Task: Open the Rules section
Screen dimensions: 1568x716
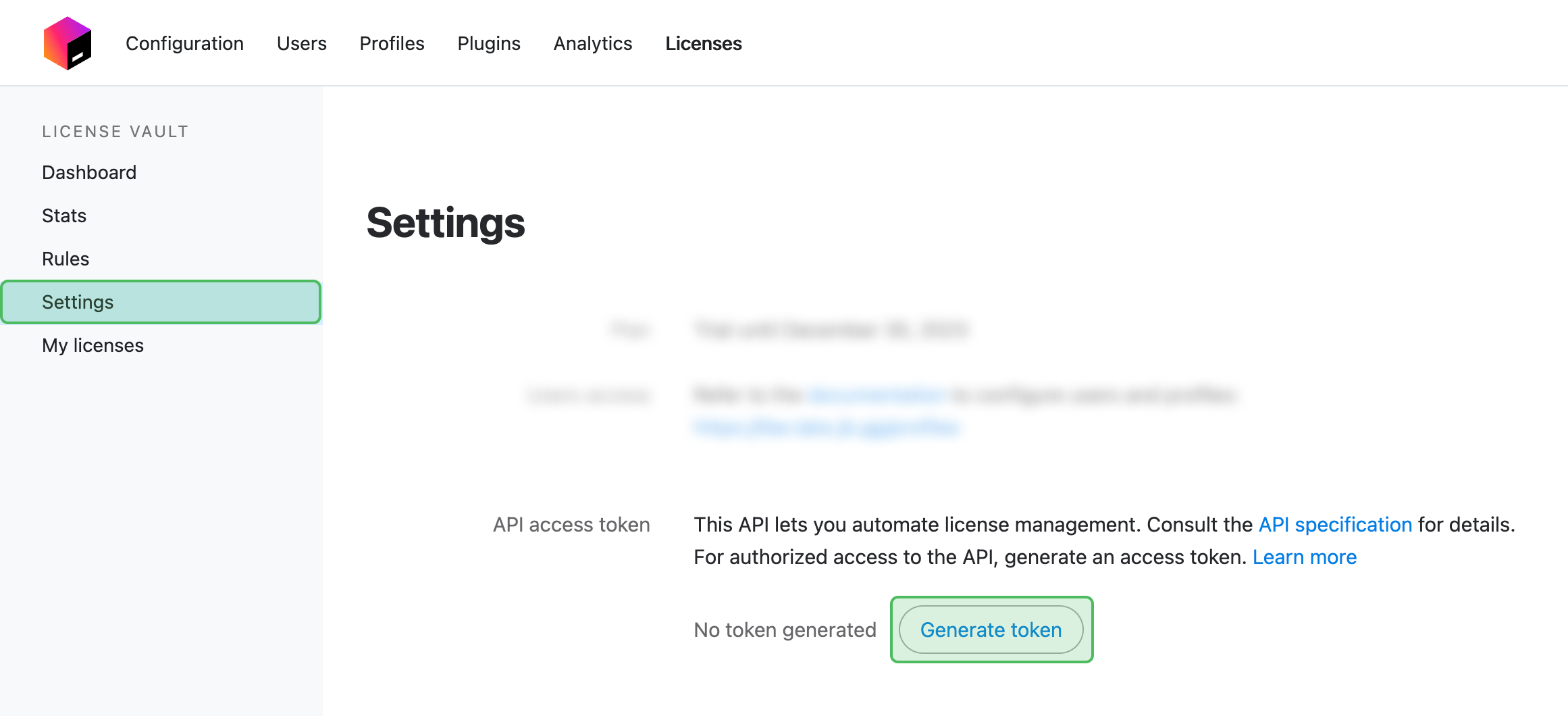Action: click(x=65, y=259)
